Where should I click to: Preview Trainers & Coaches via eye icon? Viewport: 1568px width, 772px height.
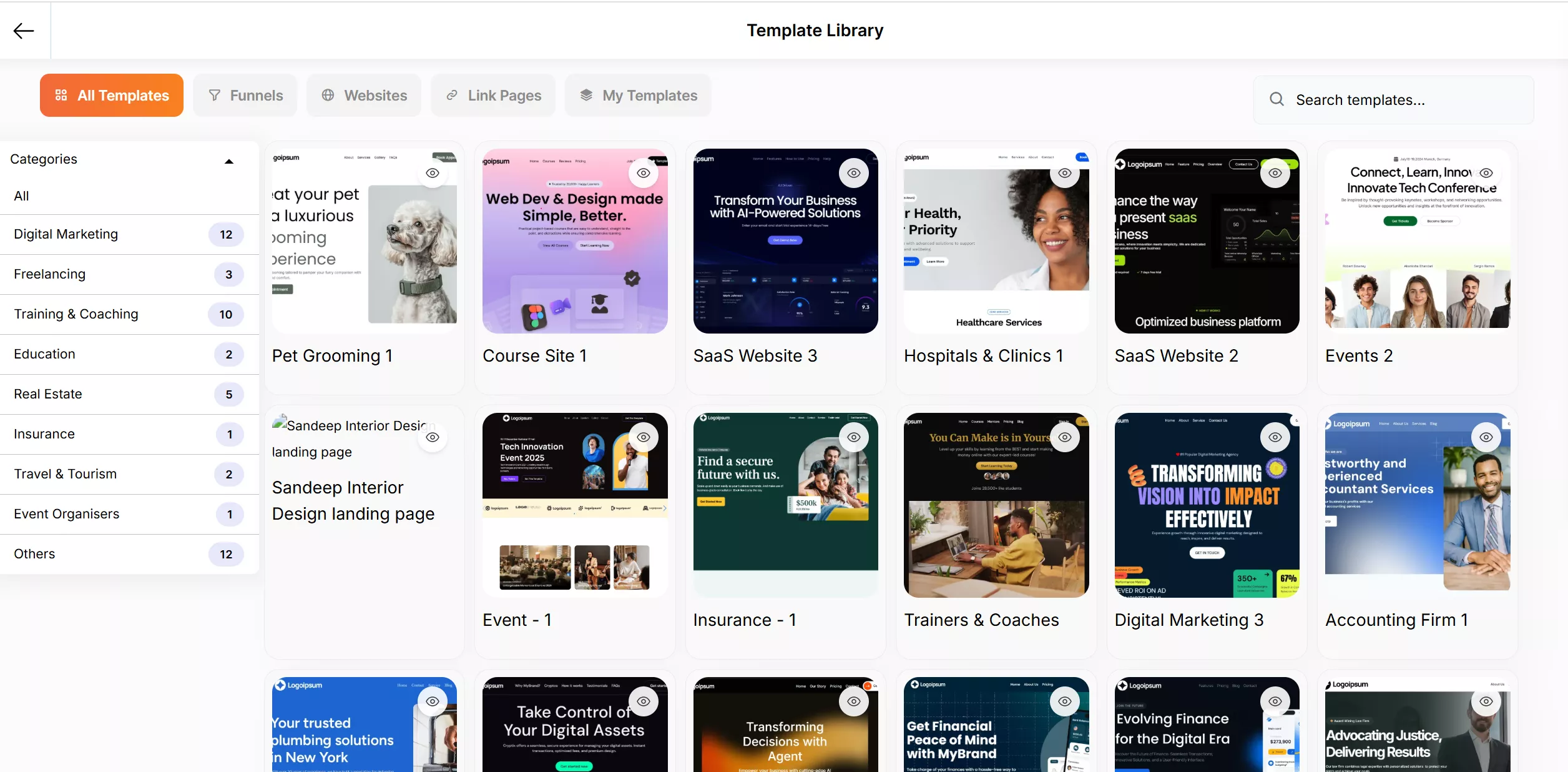point(1065,437)
